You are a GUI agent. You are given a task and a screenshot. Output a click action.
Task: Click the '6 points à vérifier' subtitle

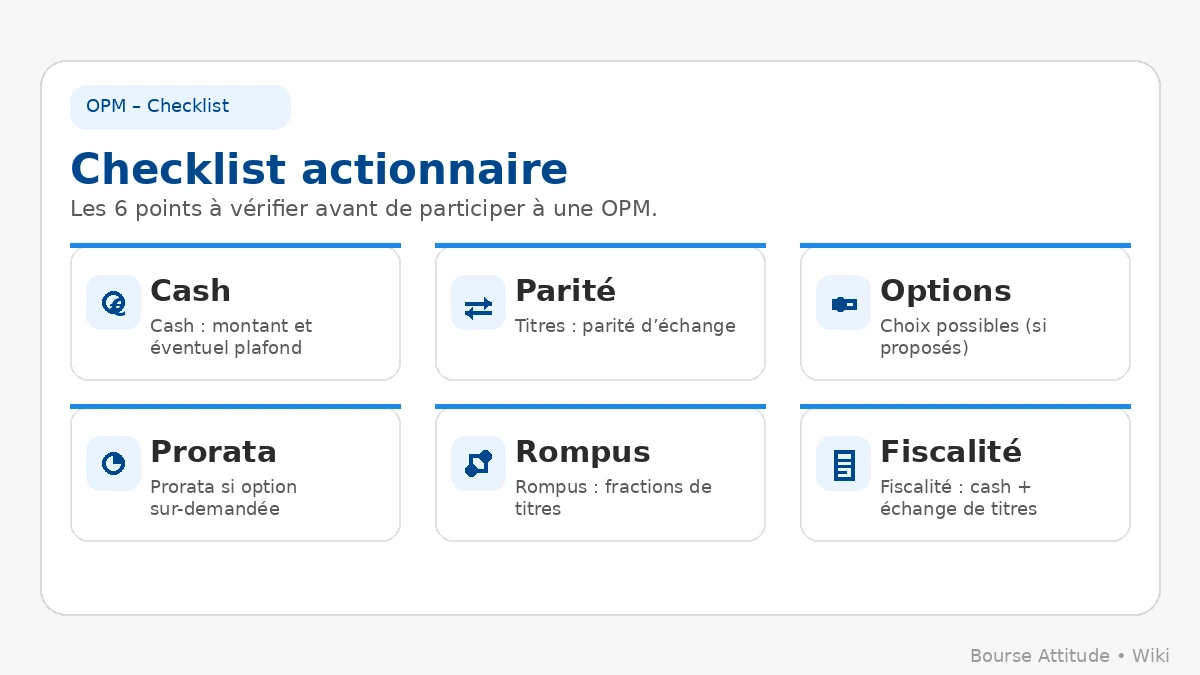tap(363, 210)
